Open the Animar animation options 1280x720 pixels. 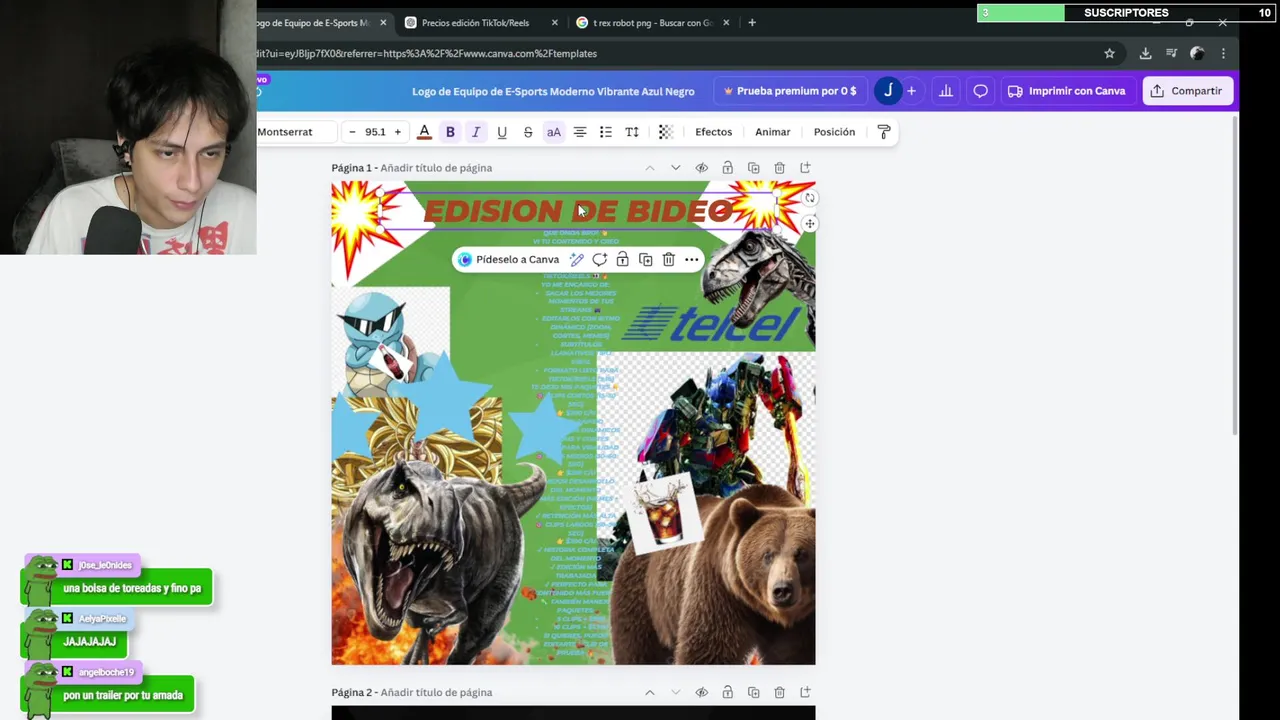[x=772, y=132]
